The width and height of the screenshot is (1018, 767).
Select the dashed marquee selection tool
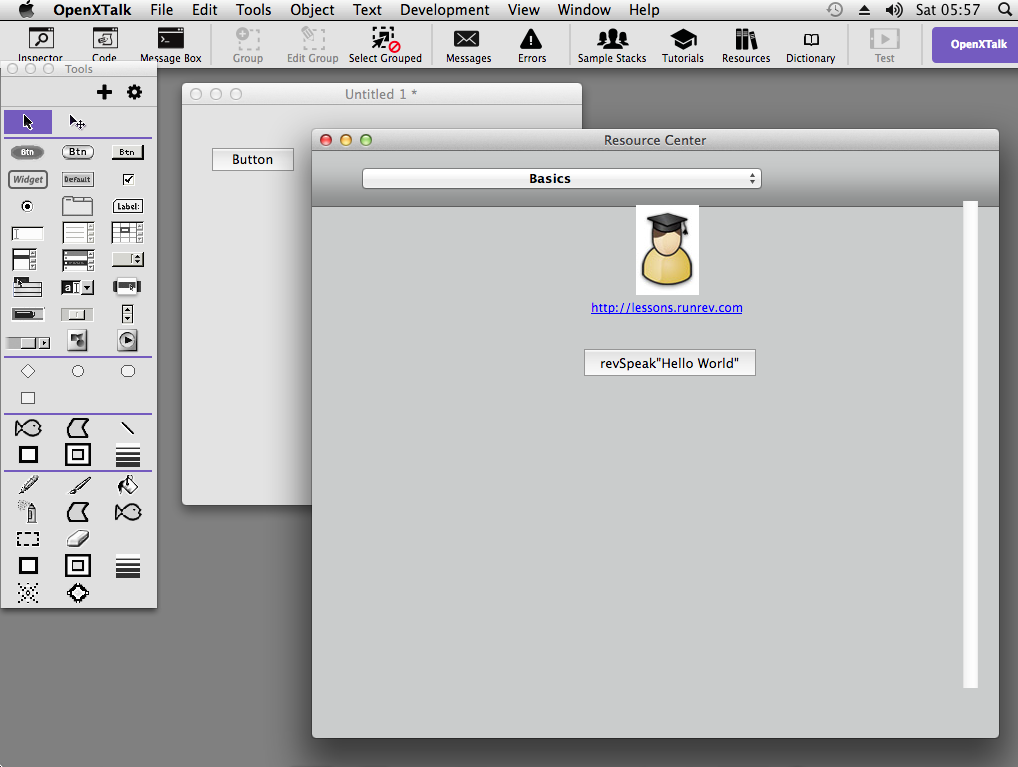click(x=28, y=539)
